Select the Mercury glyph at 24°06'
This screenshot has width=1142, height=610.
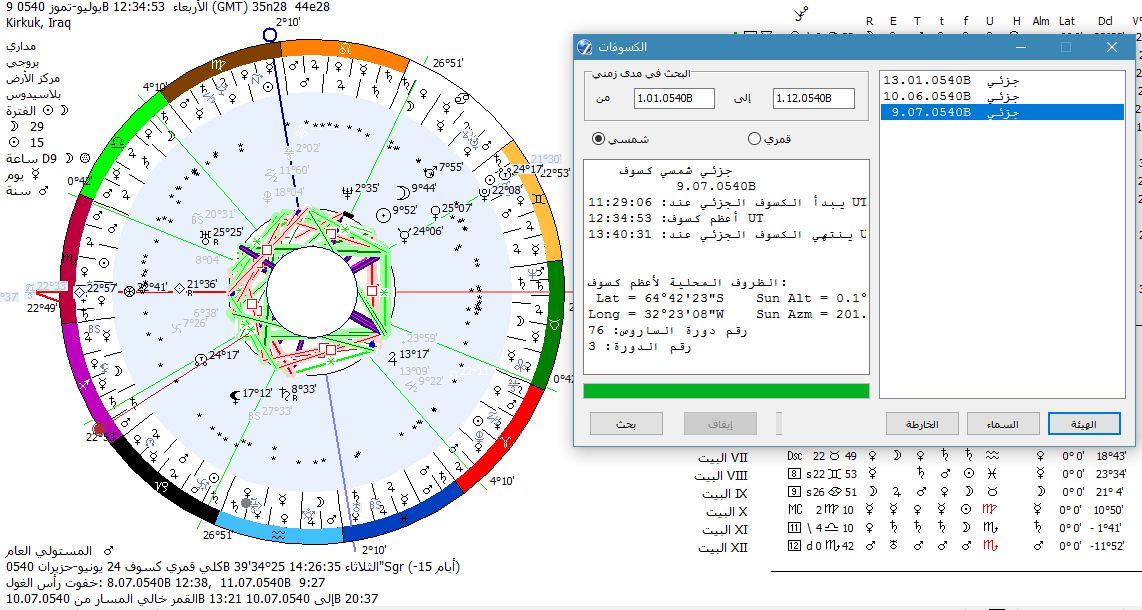[x=403, y=234]
